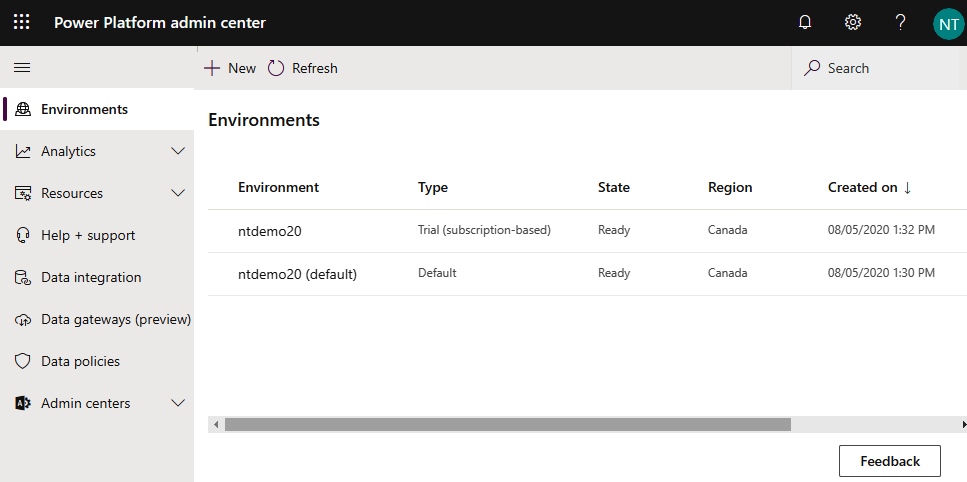Click Canada region in trial row
Screen dimensions: 967x482
[x=728, y=230]
